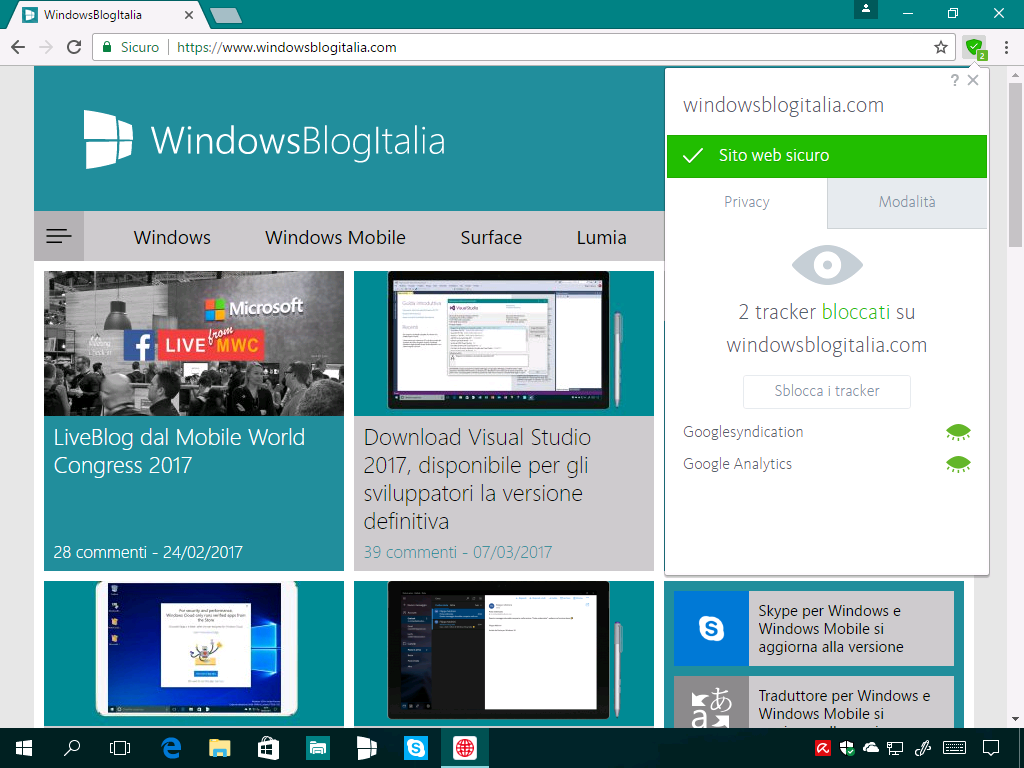Close the WindowsBlogItalia browser tab
The height and width of the screenshot is (768, 1024).
pos(189,14)
